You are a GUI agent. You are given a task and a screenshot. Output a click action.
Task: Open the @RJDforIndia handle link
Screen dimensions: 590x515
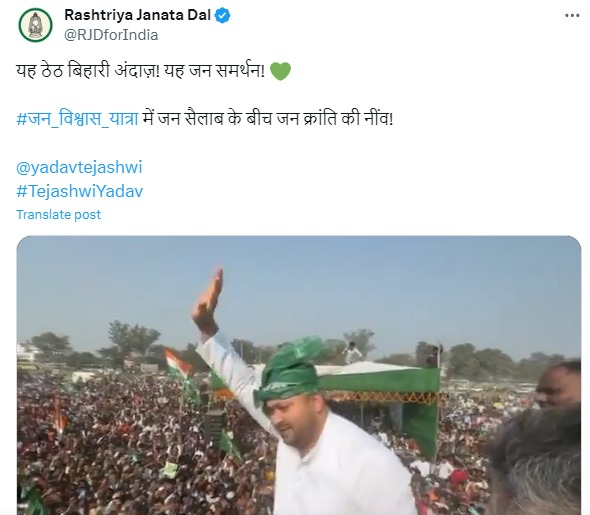(111, 35)
